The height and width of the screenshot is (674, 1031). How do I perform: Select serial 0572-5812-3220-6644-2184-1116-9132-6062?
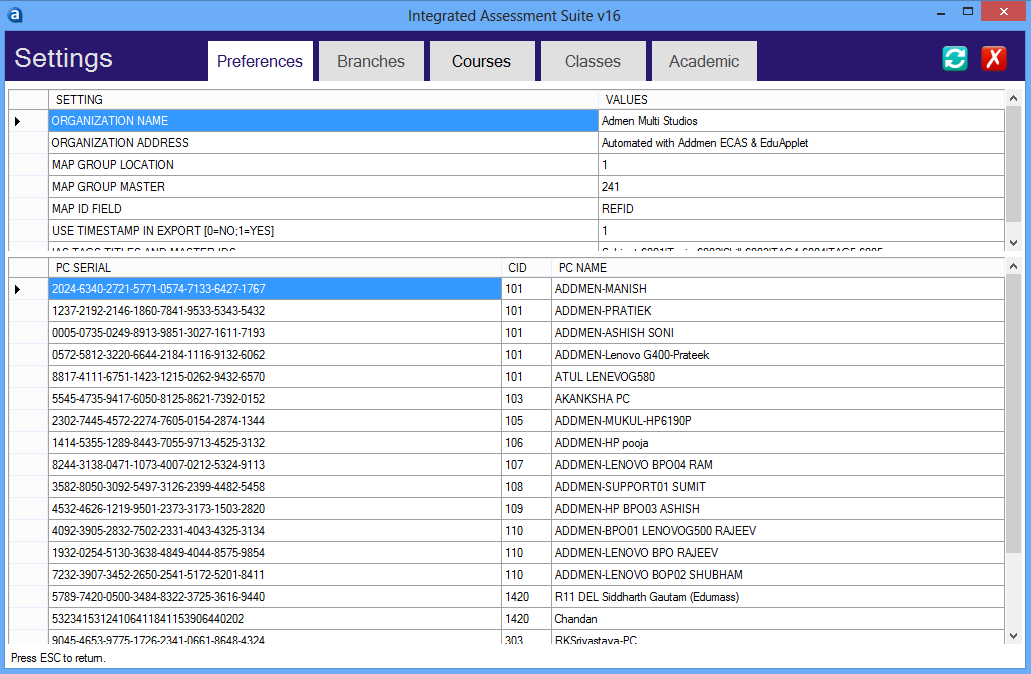click(x=275, y=355)
